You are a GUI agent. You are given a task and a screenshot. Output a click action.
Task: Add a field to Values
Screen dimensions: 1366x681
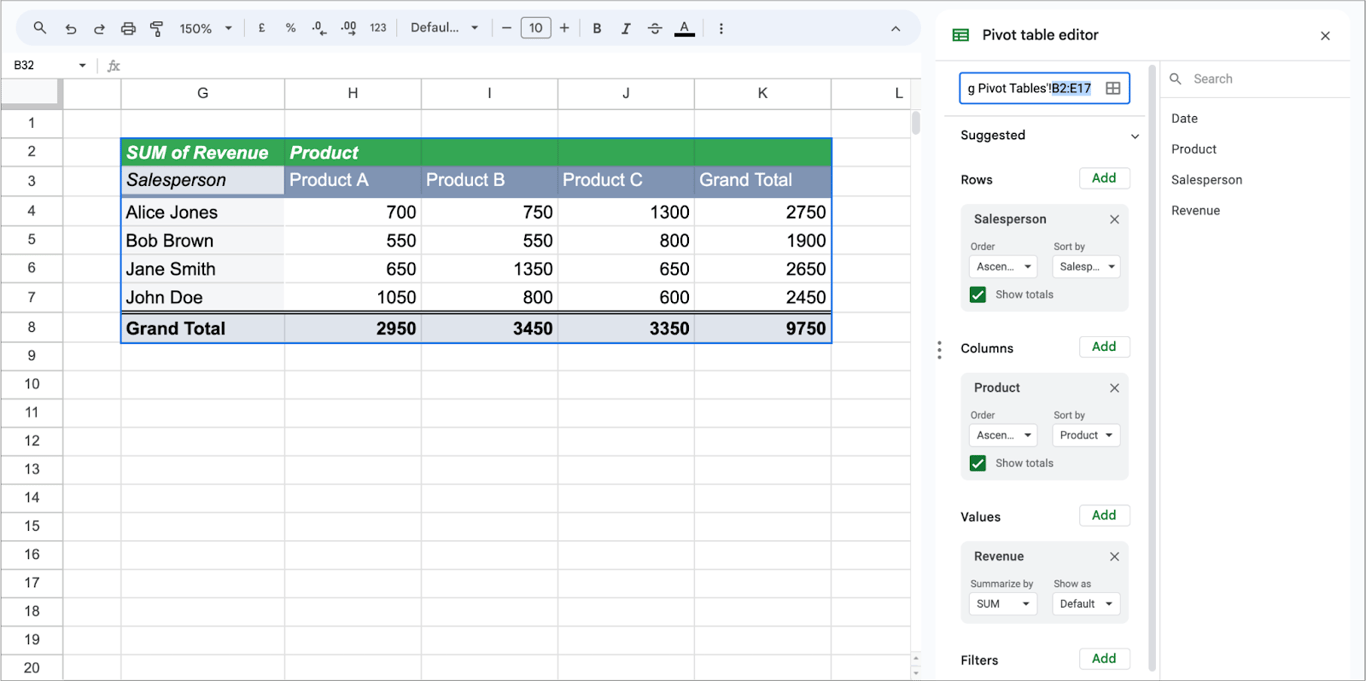[1105, 515]
